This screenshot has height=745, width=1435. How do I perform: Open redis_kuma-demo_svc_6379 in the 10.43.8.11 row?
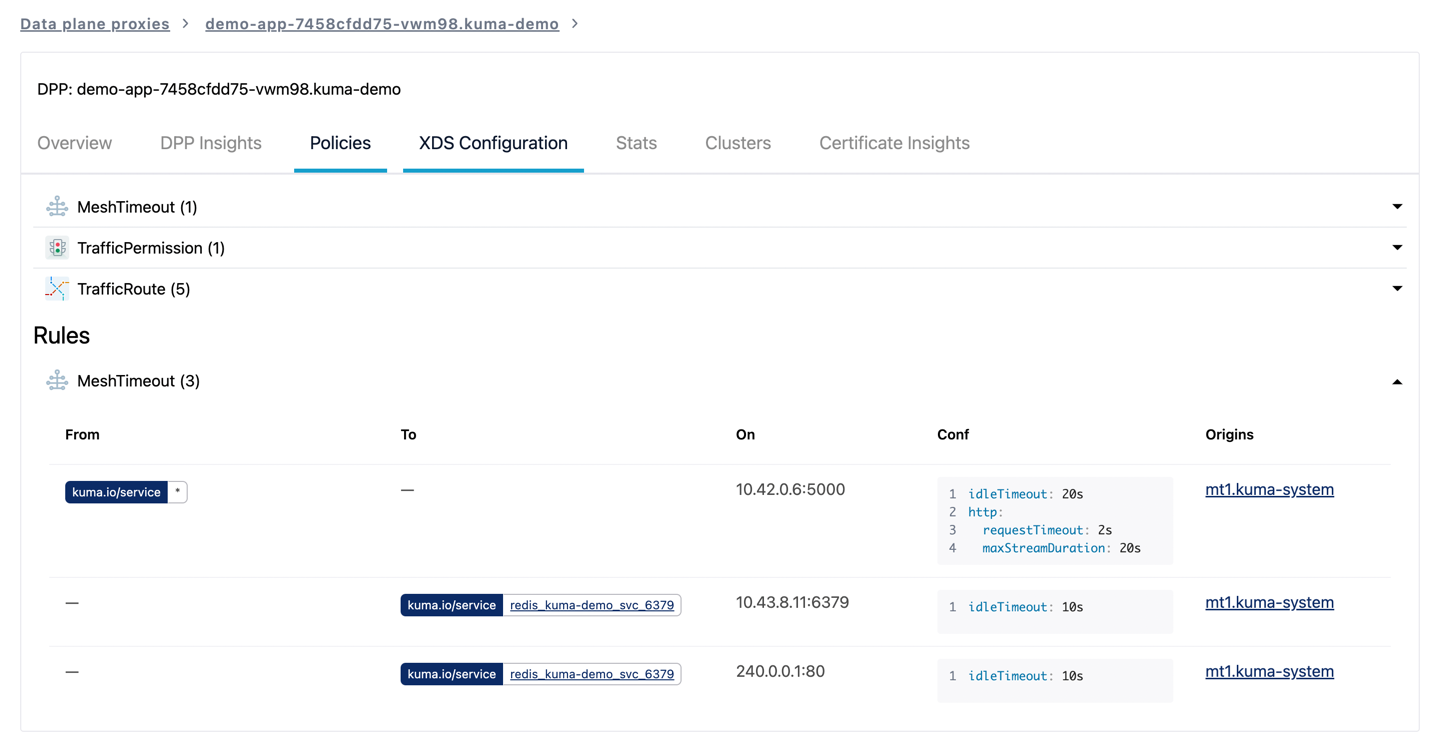592,605
